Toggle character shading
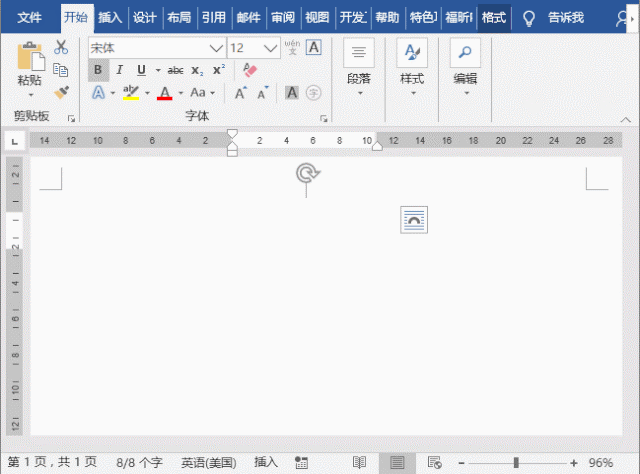The height and width of the screenshot is (474, 640). point(291,93)
